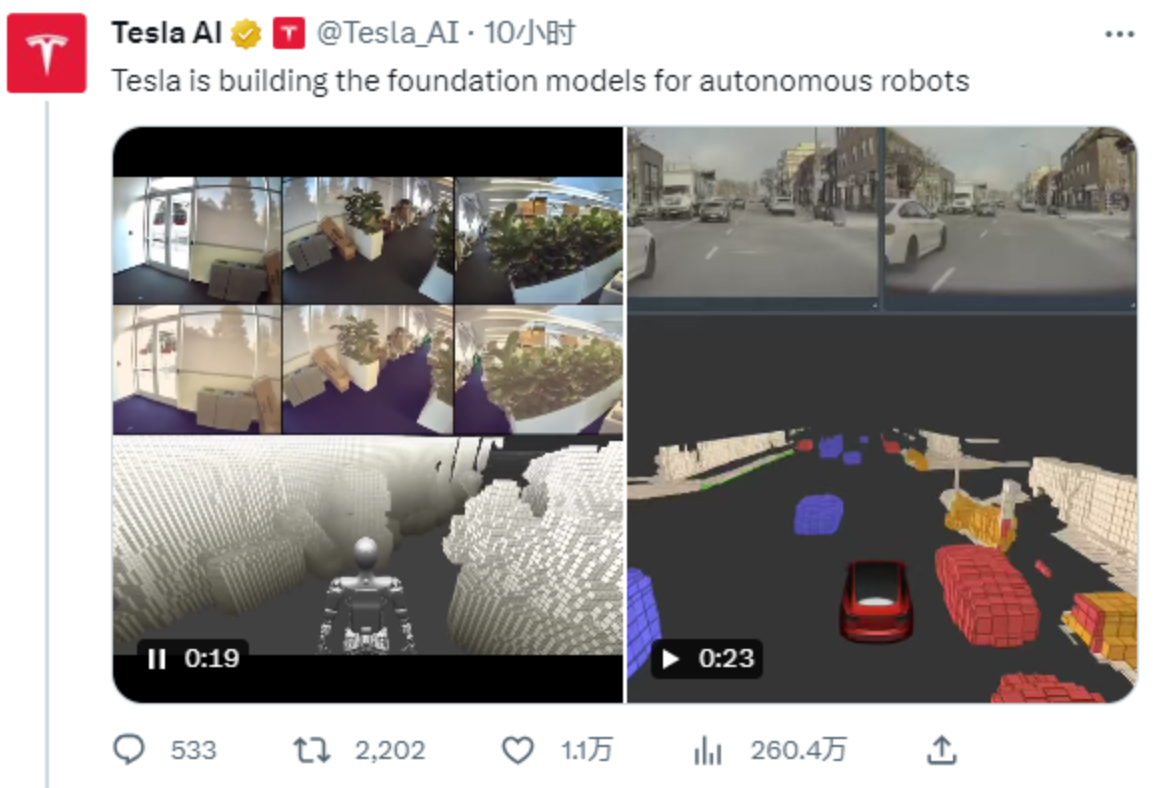The image size is (1164, 788).
Task: Open the left robot video thumbnail
Action: (x=368, y=414)
